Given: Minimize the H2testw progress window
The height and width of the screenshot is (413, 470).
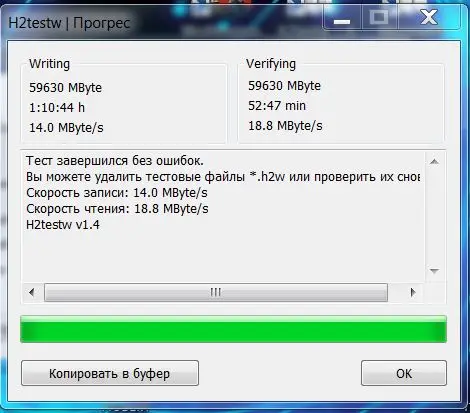Looking at the screenshot, I should click(342, 18).
